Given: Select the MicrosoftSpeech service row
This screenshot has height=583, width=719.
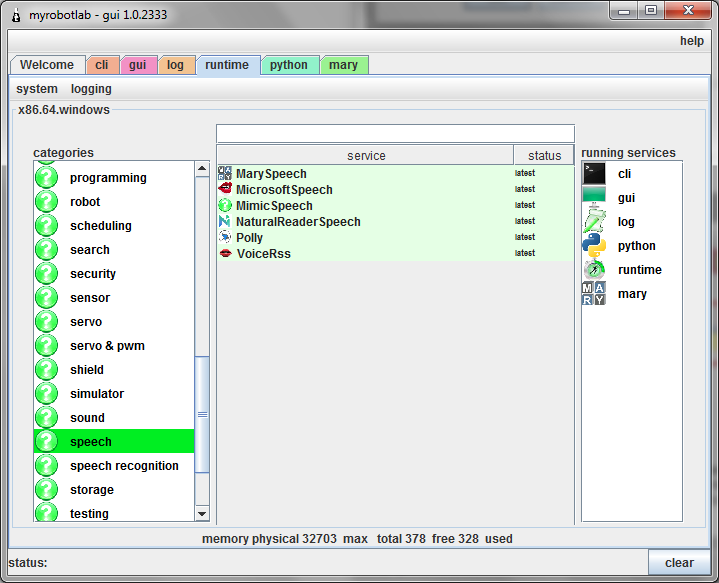Looking at the screenshot, I should (x=395, y=189).
